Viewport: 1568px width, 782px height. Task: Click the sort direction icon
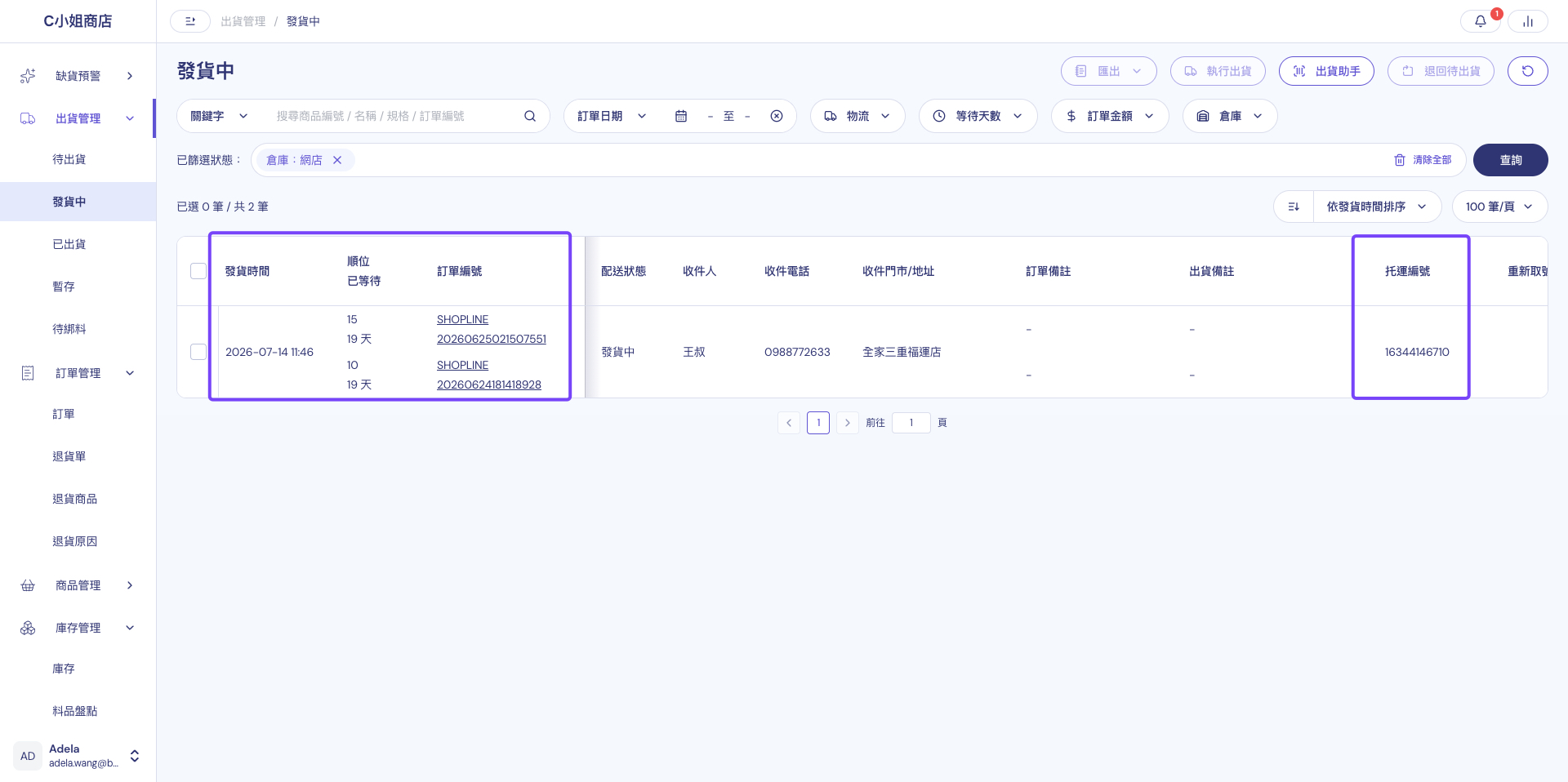(1294, 207)
